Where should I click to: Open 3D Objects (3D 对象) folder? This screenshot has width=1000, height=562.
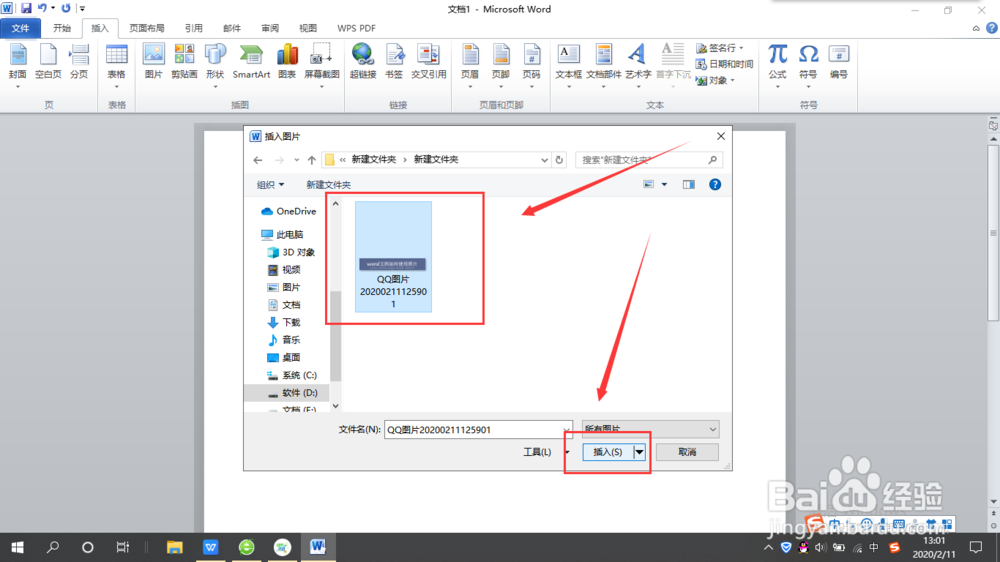[x=291, y=252]
